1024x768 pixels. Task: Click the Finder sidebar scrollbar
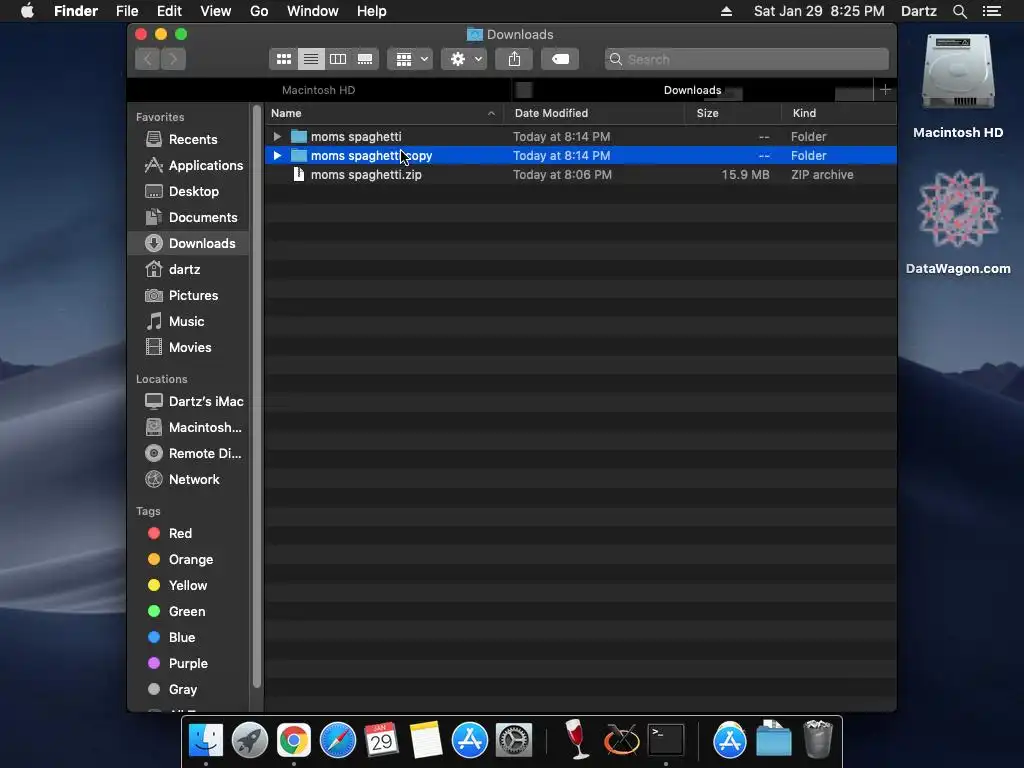pyautogui.click(x=257, y=396)
